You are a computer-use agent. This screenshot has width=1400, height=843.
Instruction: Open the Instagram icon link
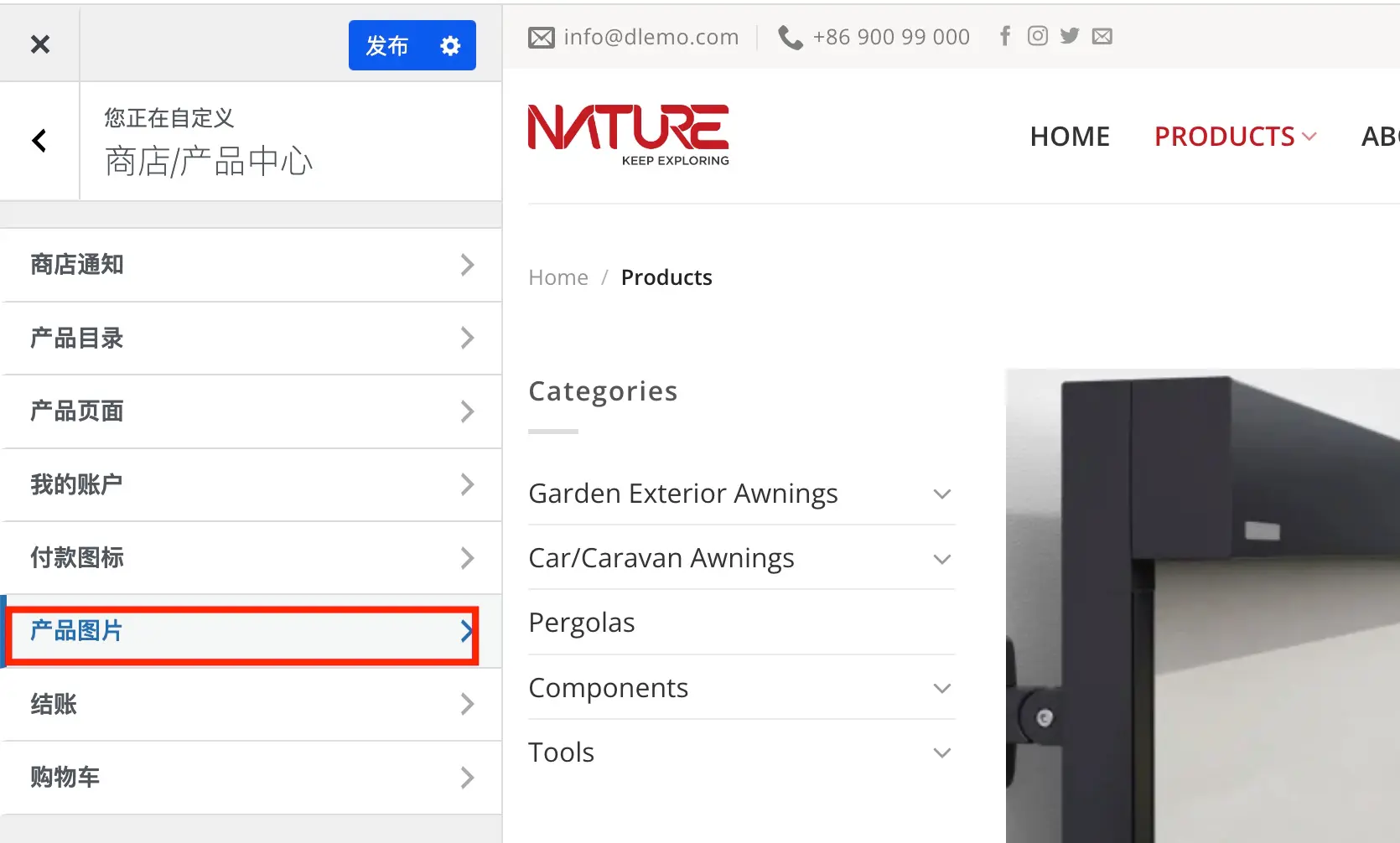[1037, 36]
